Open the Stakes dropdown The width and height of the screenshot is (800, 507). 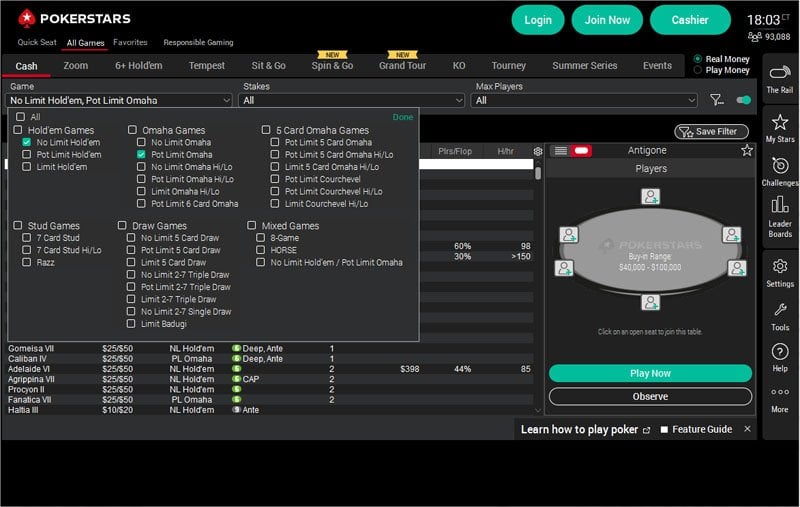[x=352, y=100]
